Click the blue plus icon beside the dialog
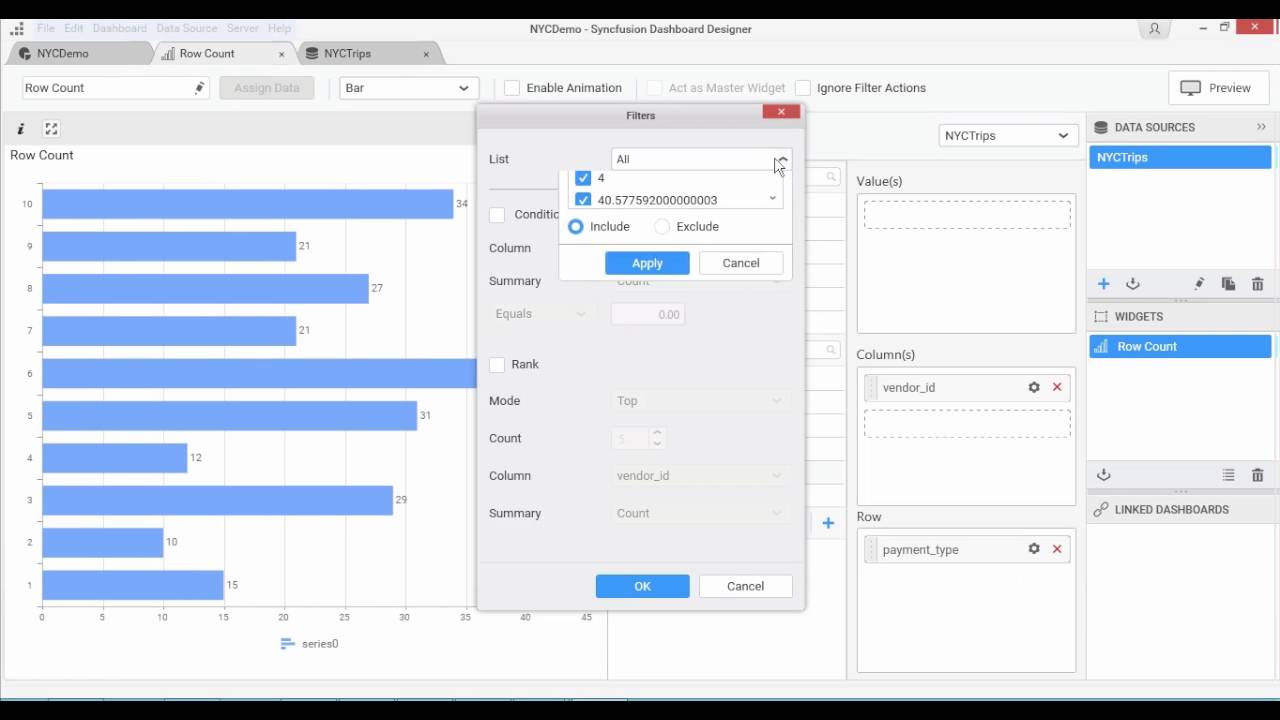 click(x=828, y=523)
